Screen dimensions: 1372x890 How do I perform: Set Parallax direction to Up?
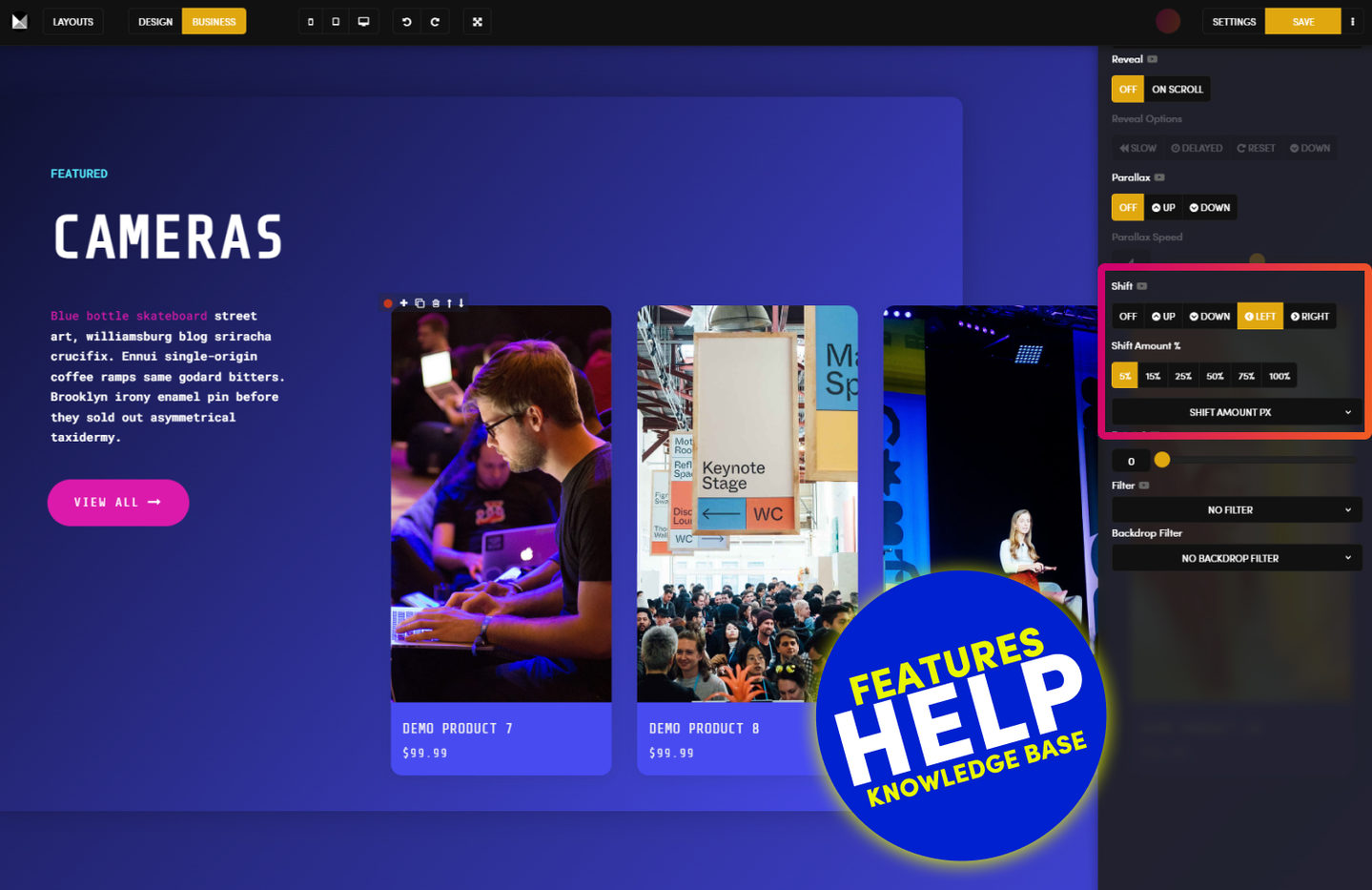[1163, 208]
